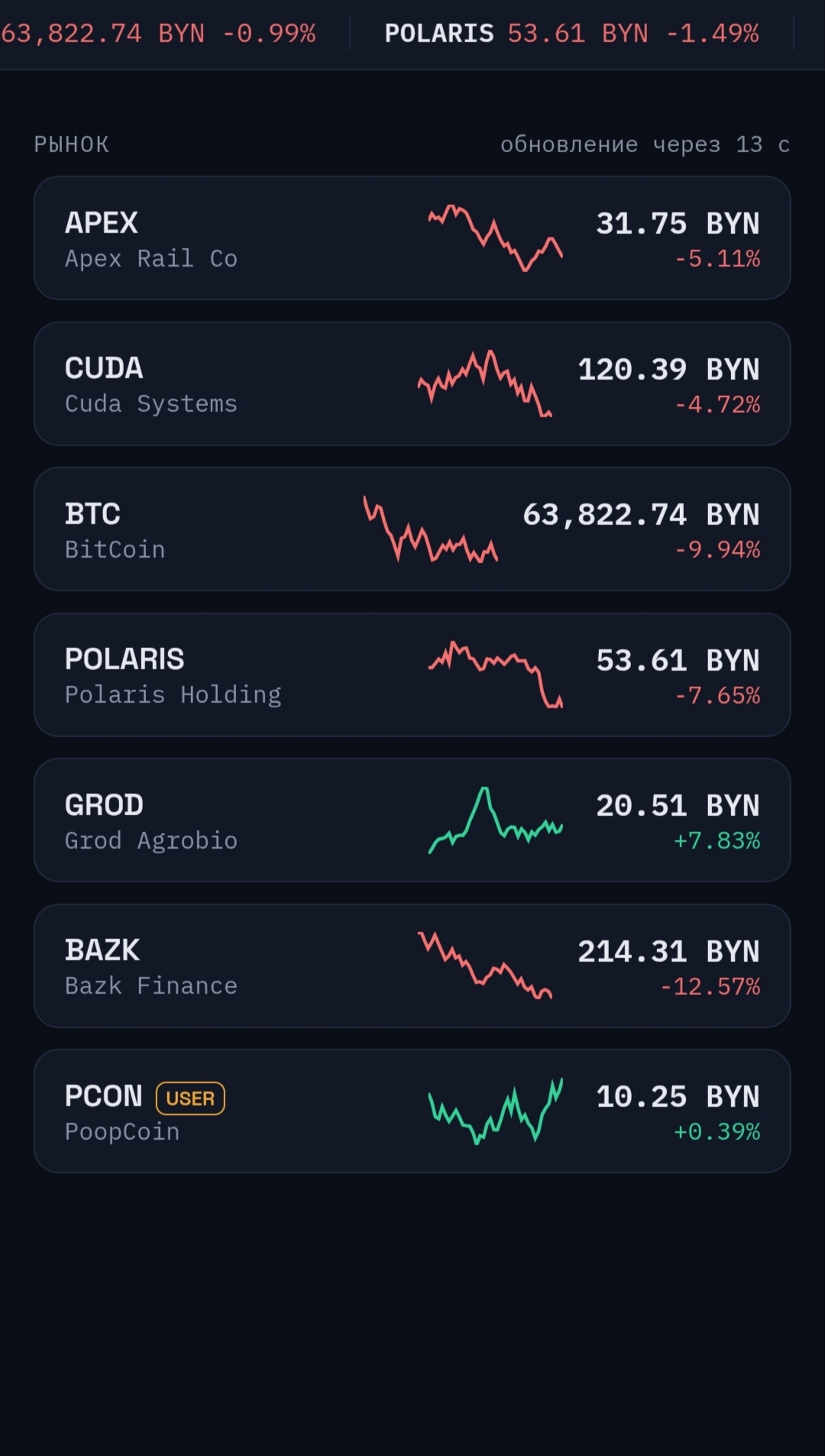825x1456 pixels.
Task: Open the PoopCoin market row
Action: point(412,1111)
